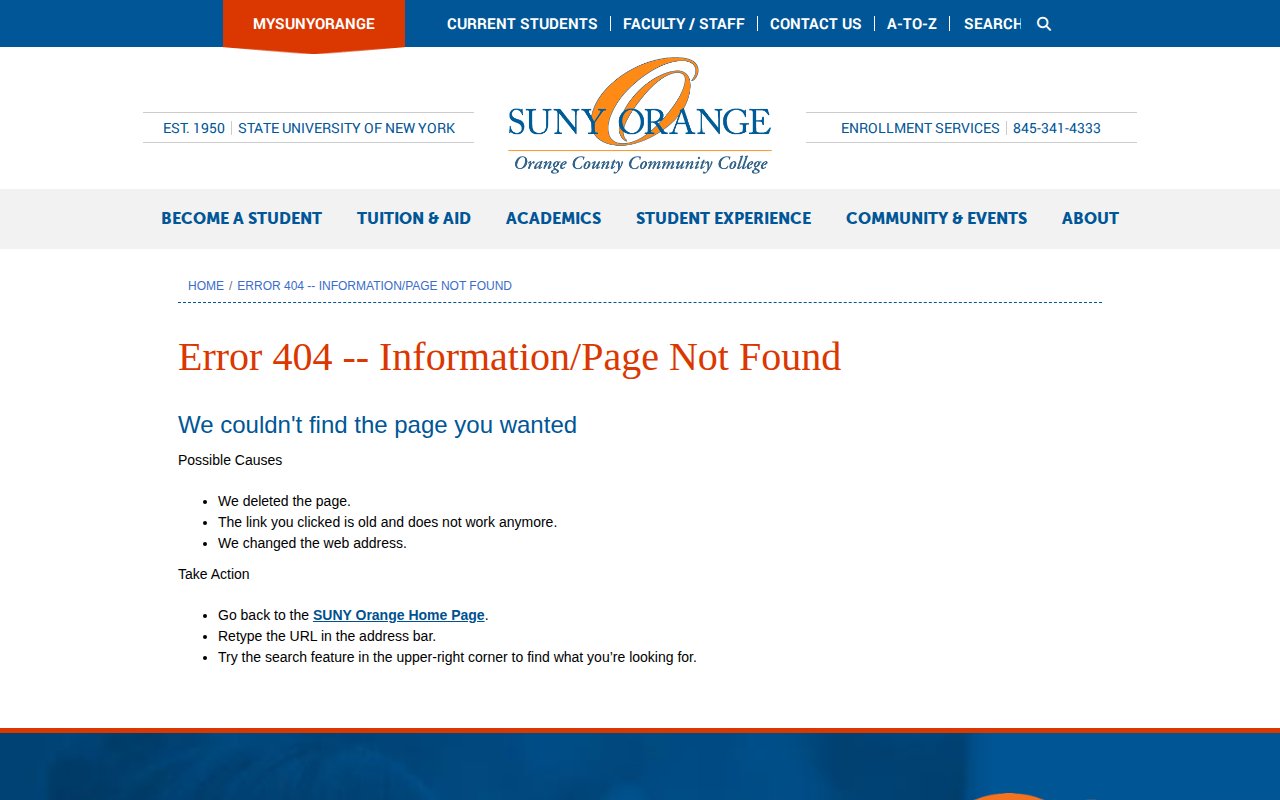Follow the SUNY Orange Home Page link
Screen dimensions: 1280x800
coord(398,615)
